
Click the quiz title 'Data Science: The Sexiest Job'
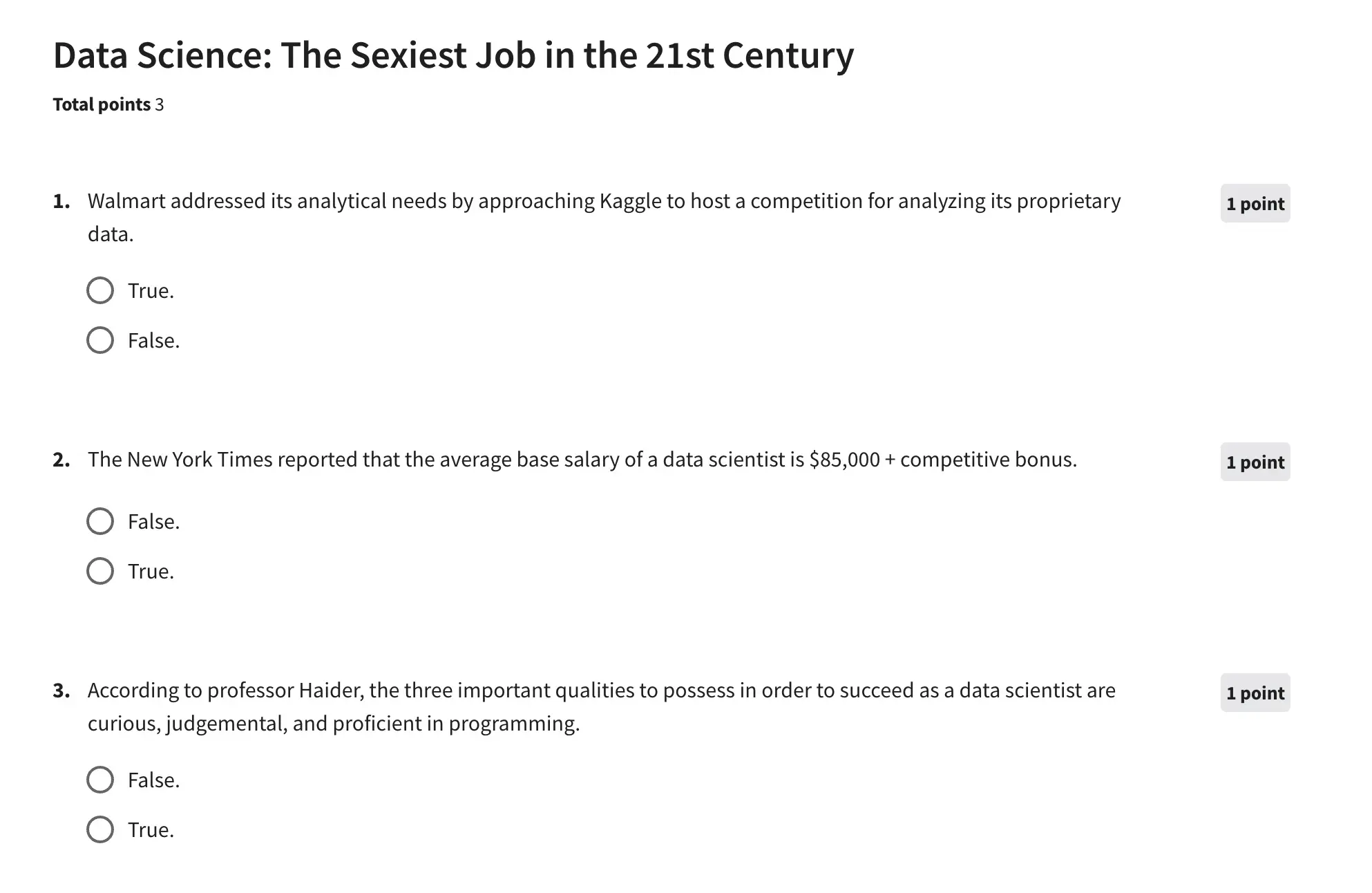(x=453, y=55)
